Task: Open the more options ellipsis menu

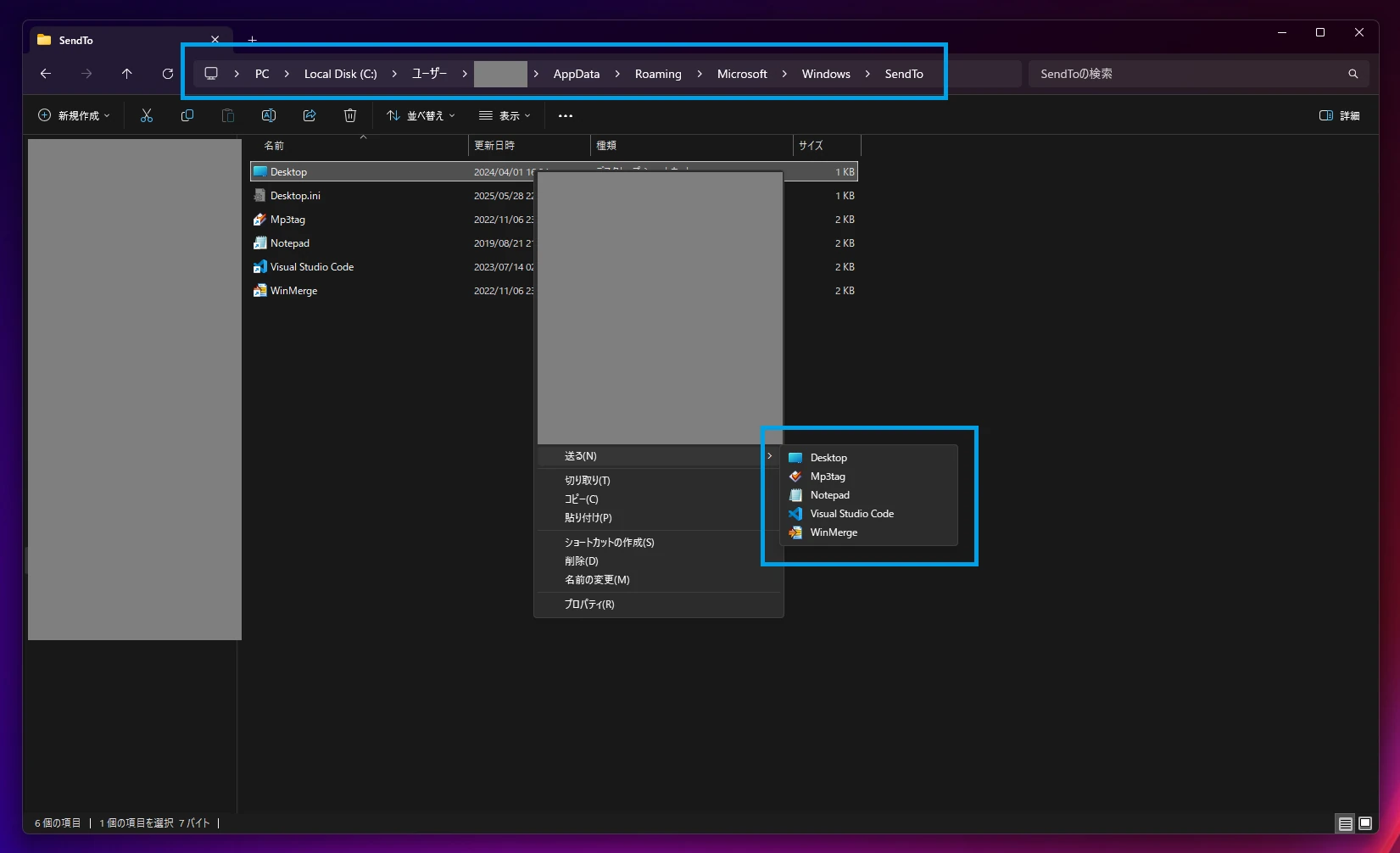Action: click(566, 115)
